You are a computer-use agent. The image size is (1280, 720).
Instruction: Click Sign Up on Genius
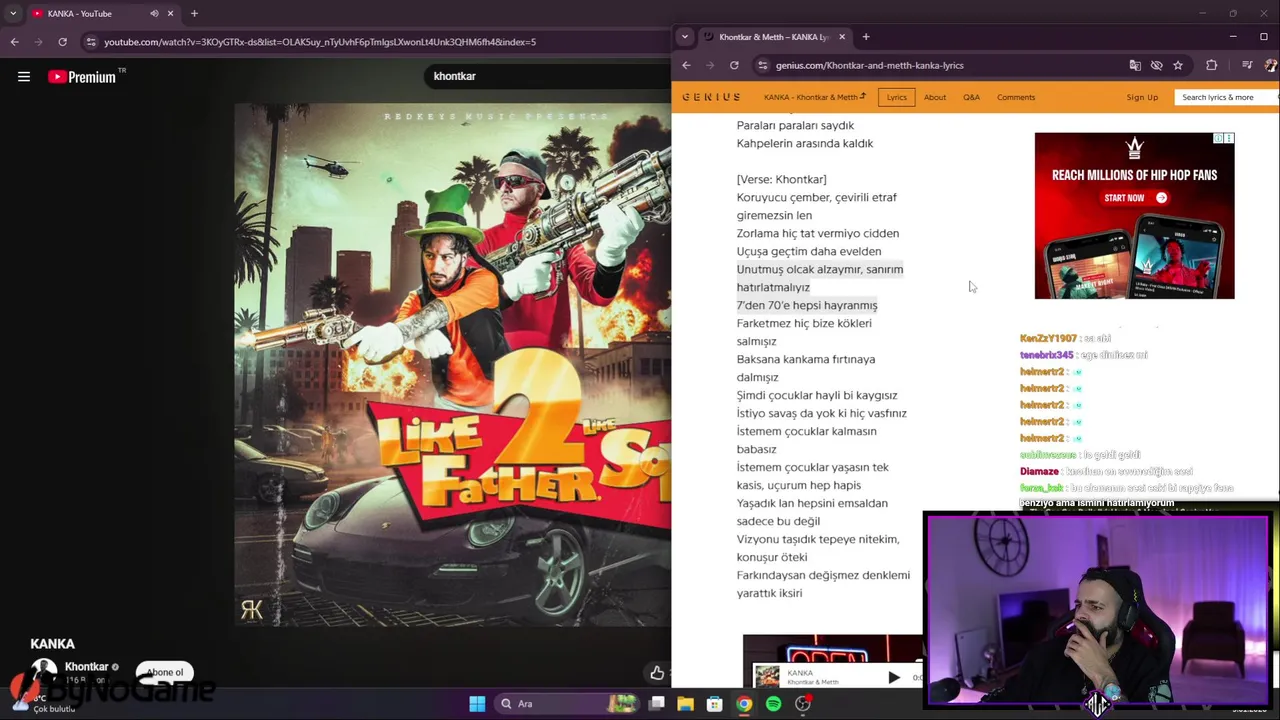point(1142,97)
